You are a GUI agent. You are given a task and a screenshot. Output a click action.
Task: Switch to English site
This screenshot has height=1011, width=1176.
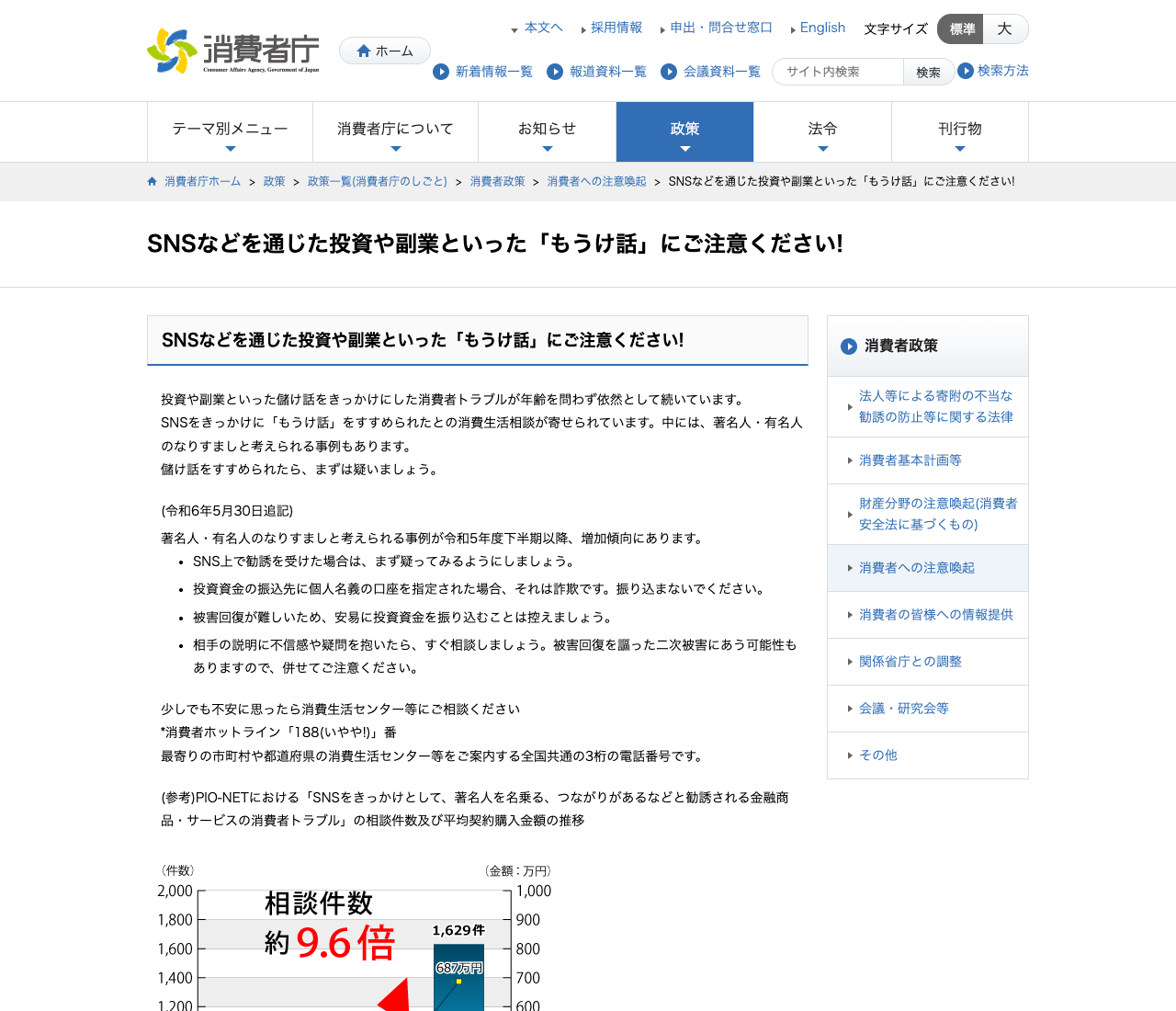[x=822, y=28]
